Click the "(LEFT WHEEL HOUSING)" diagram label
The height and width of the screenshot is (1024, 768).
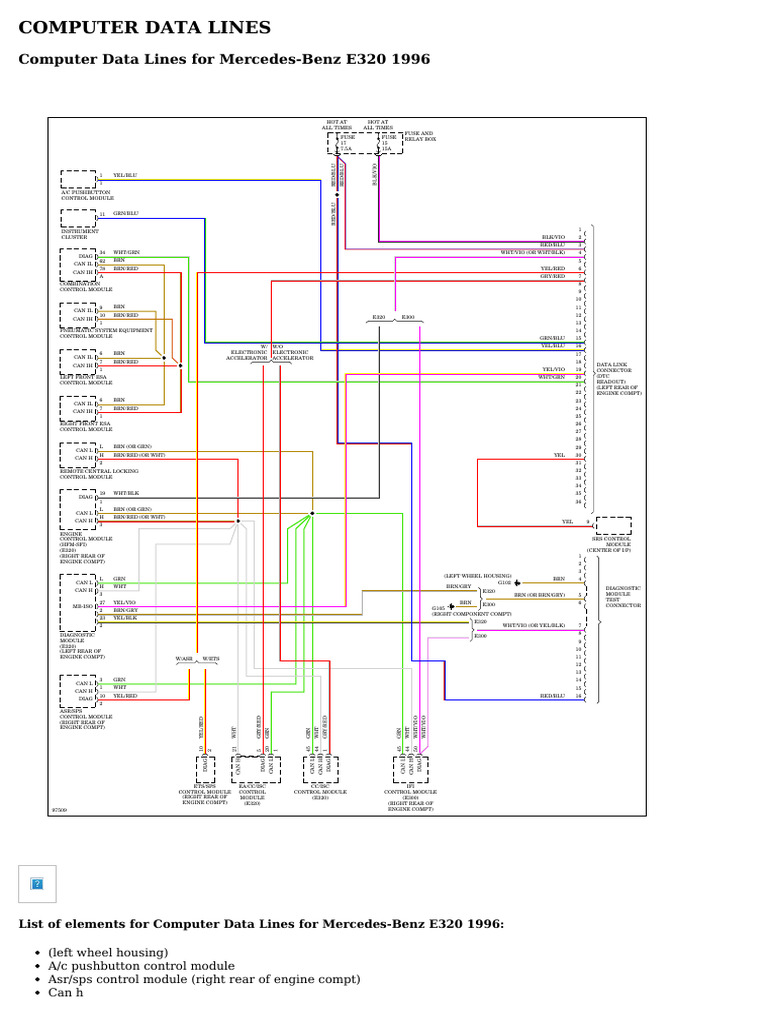pos(477,576)
